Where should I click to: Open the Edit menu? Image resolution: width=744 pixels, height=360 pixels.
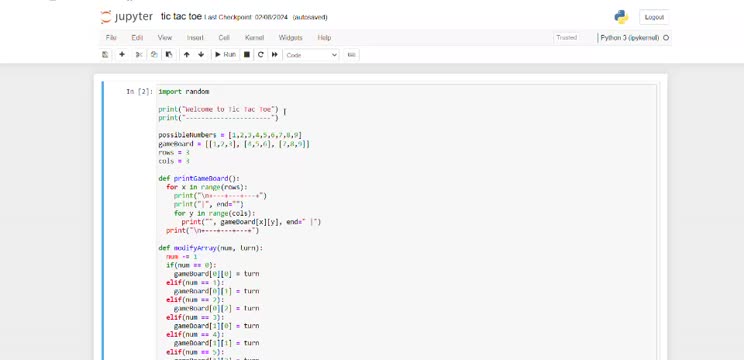137,37
